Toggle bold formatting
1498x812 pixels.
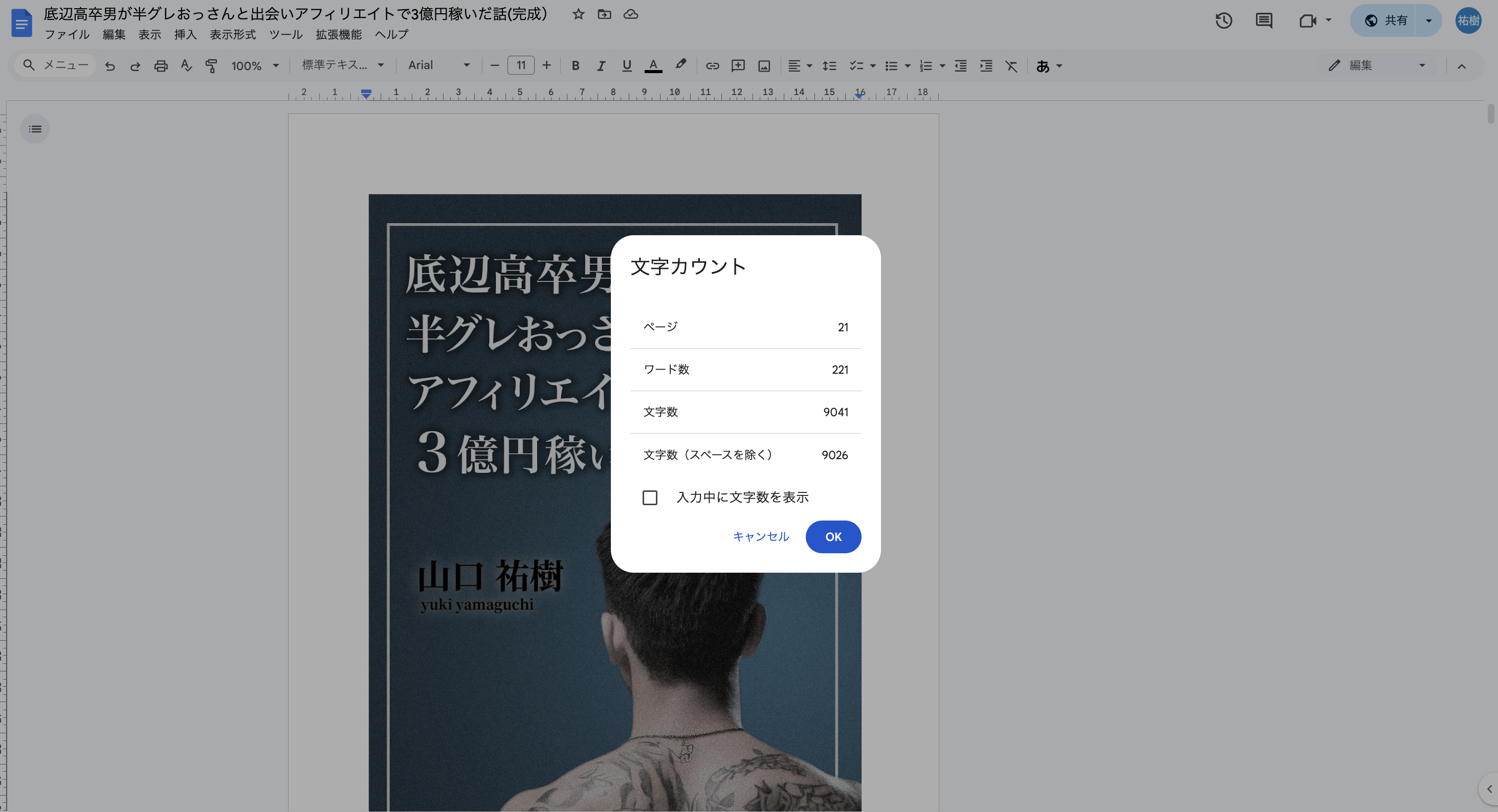575,65
